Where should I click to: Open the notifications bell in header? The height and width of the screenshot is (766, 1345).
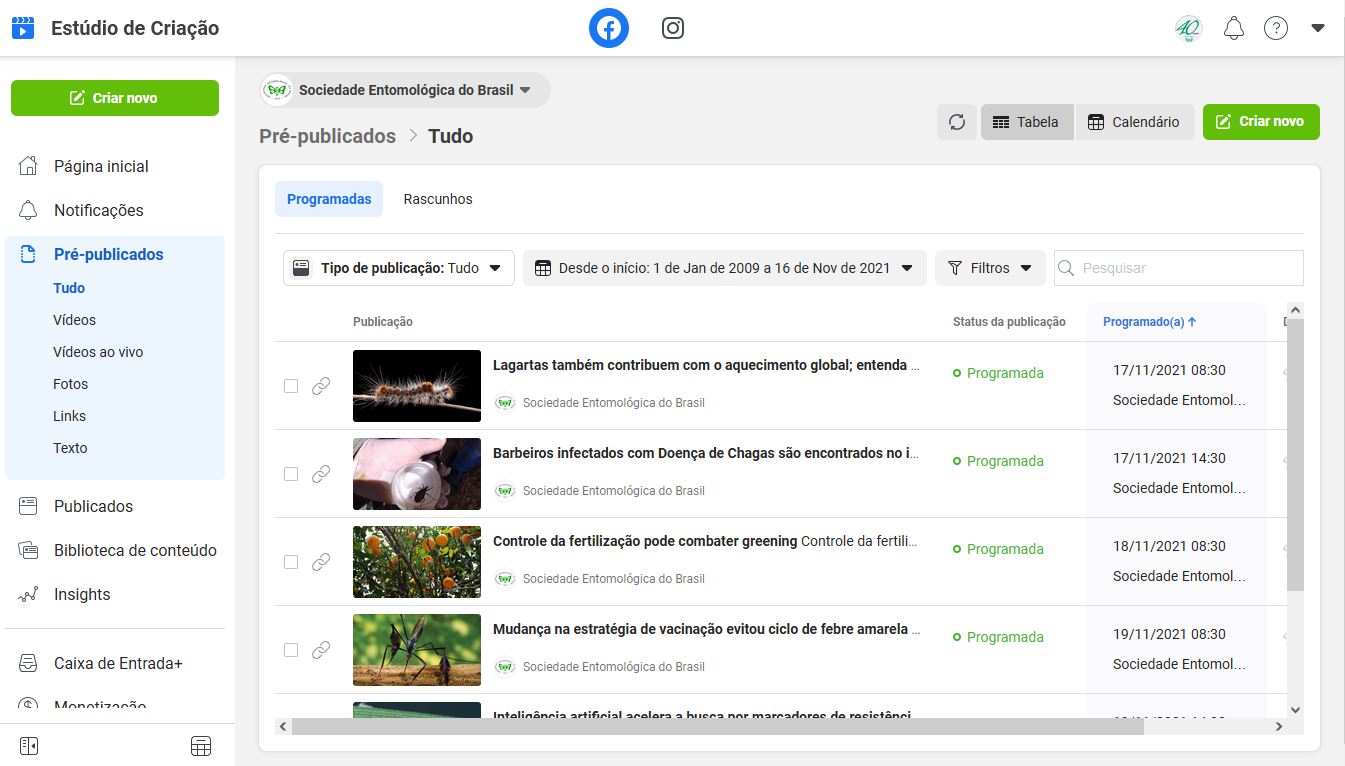[x=1234, y=28]
